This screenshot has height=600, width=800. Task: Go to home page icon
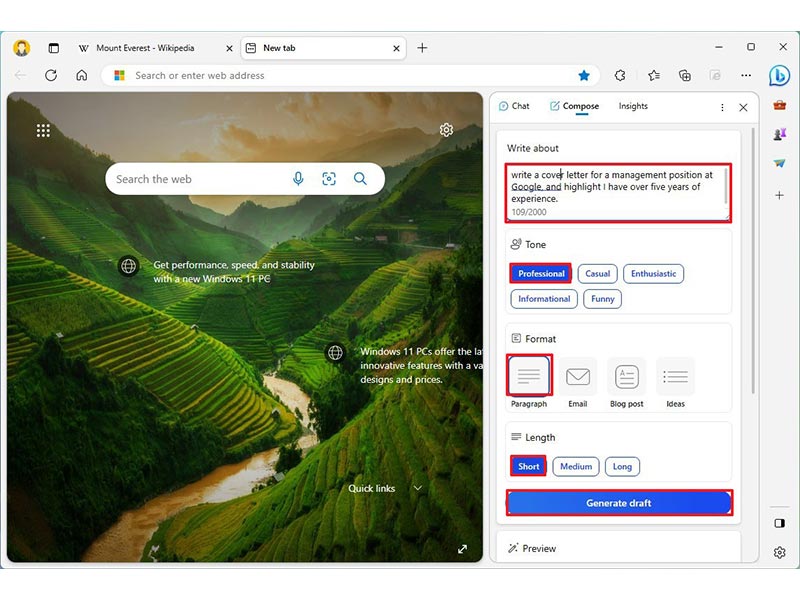(x=82, y=76)
